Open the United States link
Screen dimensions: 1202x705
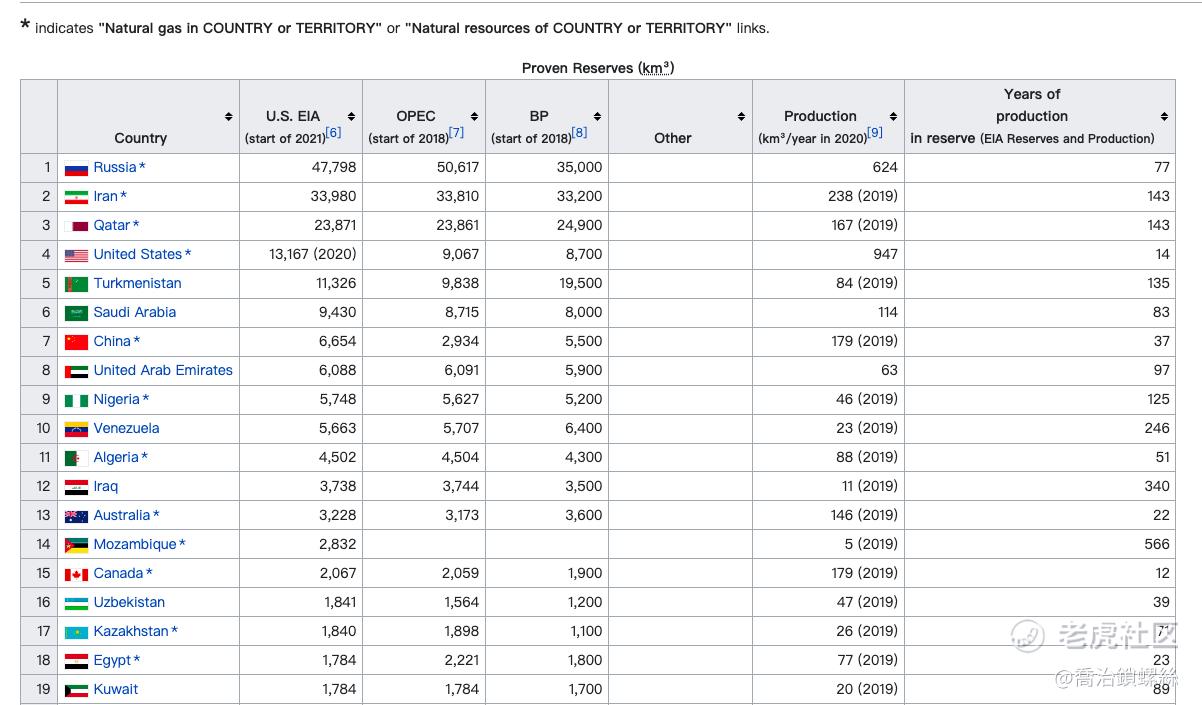click(x=138, y=254)
